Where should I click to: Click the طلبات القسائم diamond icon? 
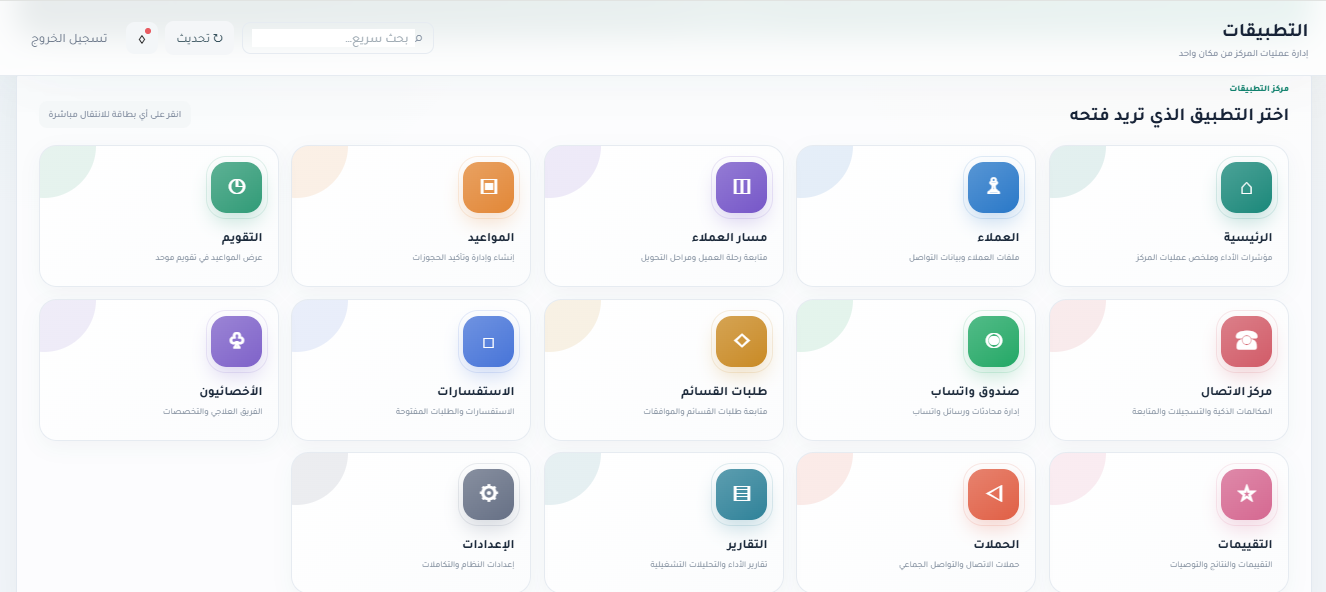tap(741, 341)
